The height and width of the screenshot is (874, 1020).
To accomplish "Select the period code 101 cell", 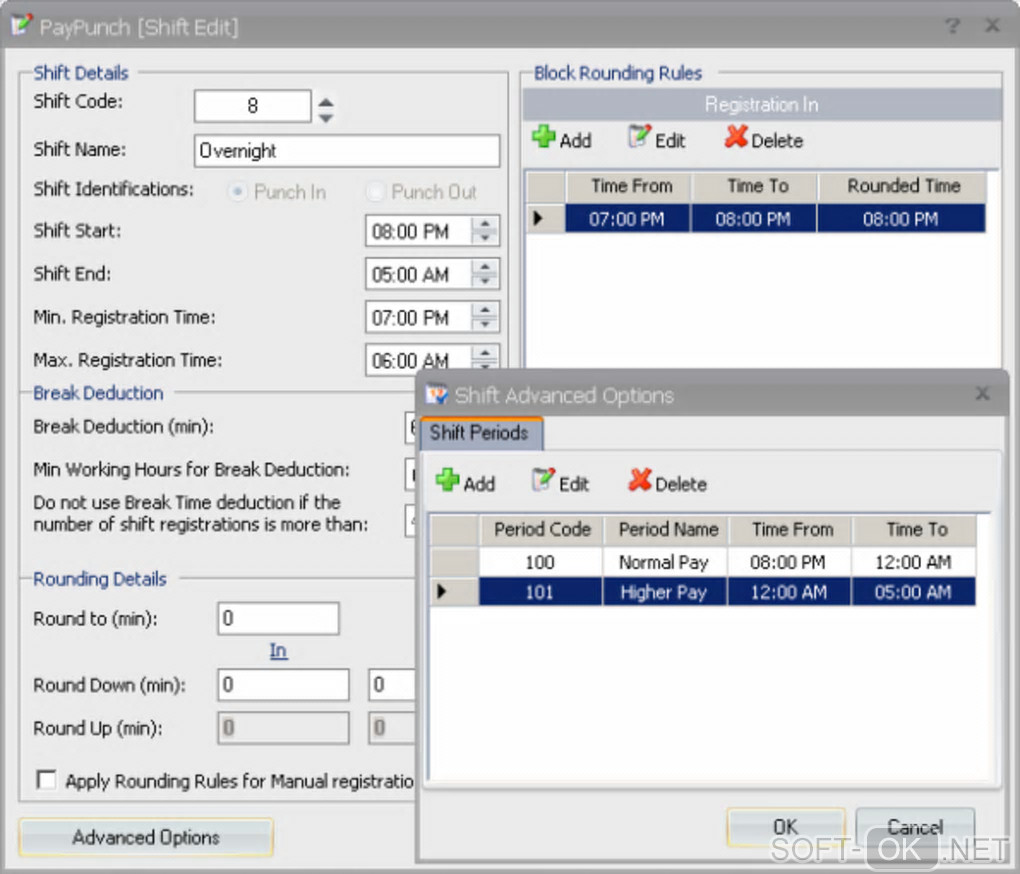I will [541, 592].
